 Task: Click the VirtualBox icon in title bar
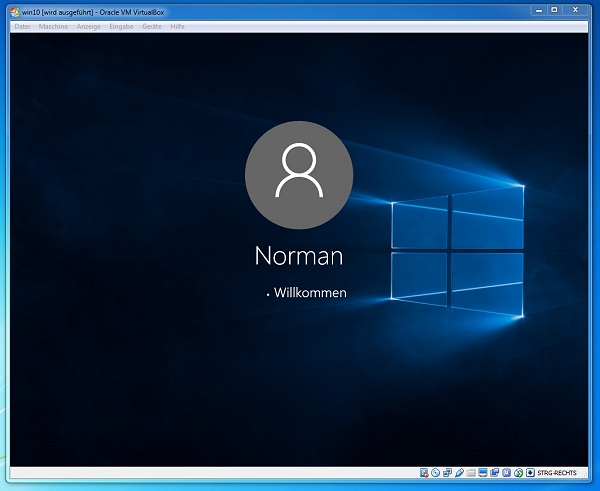[15, 12]
